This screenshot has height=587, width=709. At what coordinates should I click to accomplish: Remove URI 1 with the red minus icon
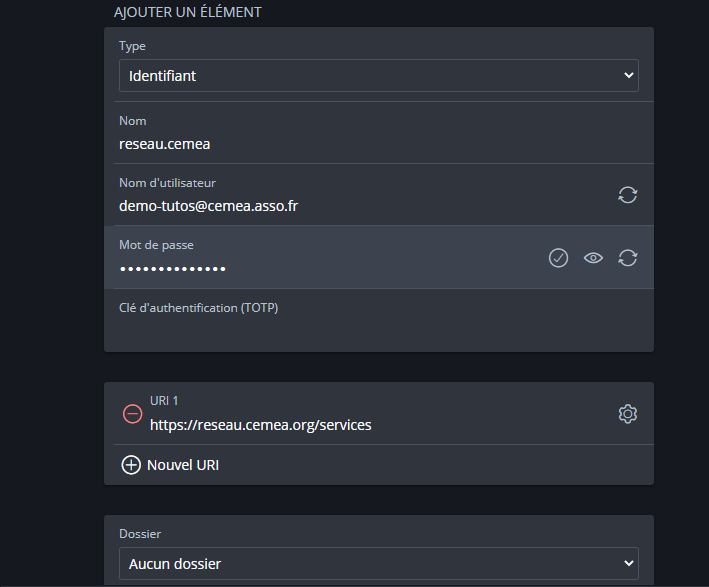(132, 414)
